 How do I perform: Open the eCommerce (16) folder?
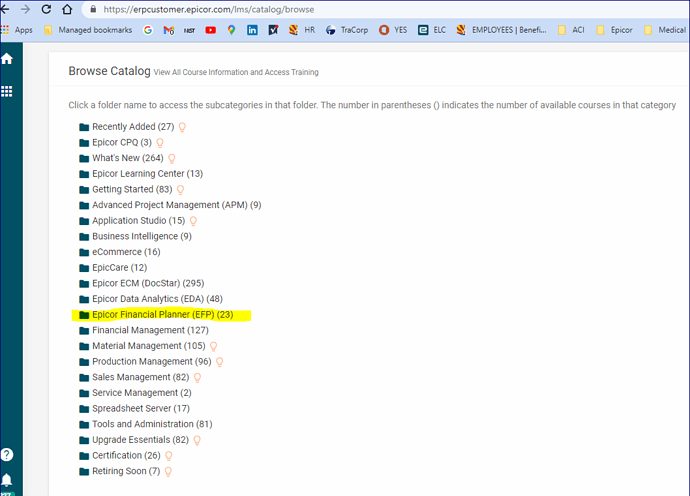pos(120,252)
